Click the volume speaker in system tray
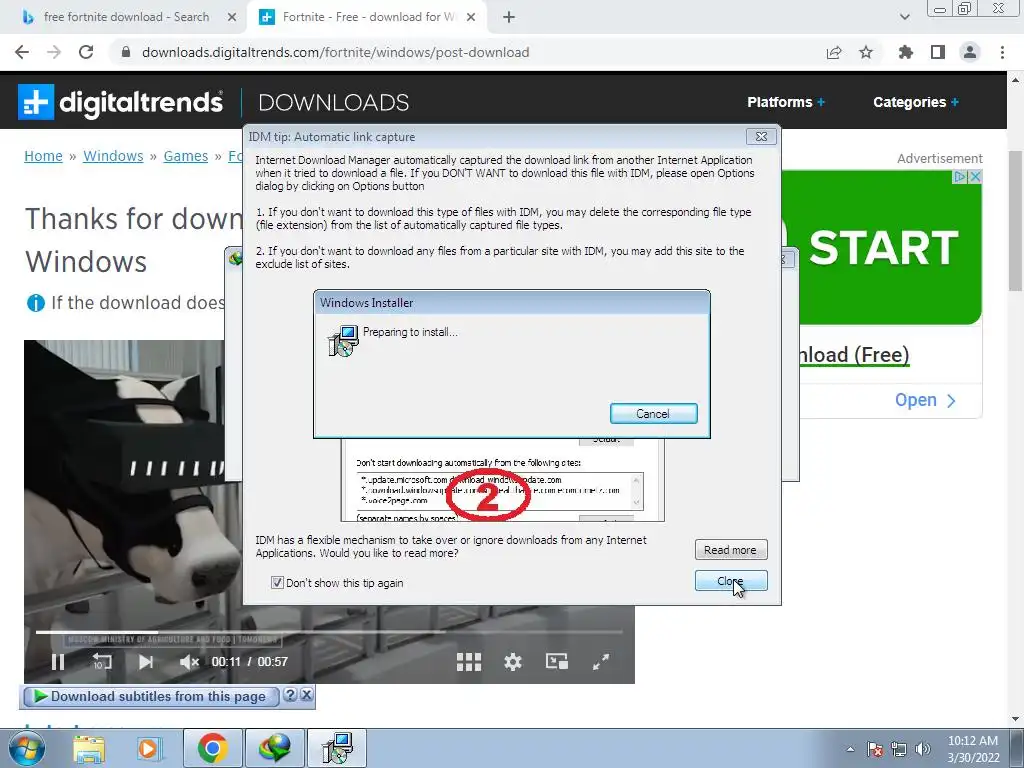This screenshot has height=768, width=1024. 923,749
